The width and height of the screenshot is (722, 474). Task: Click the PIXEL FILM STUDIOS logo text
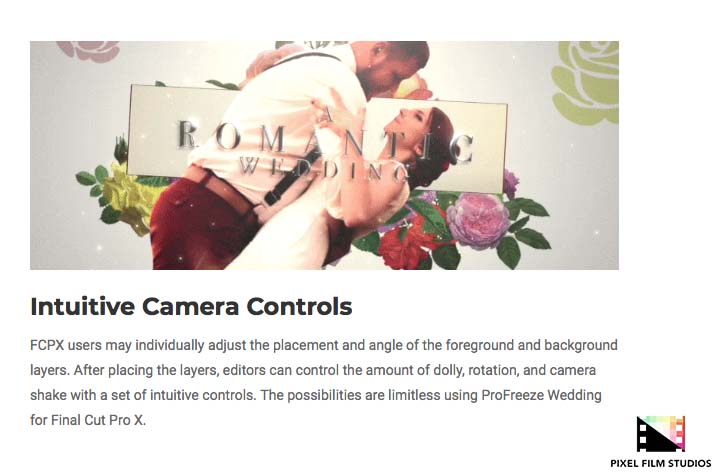pyautogui.click(x=661, y=463)
